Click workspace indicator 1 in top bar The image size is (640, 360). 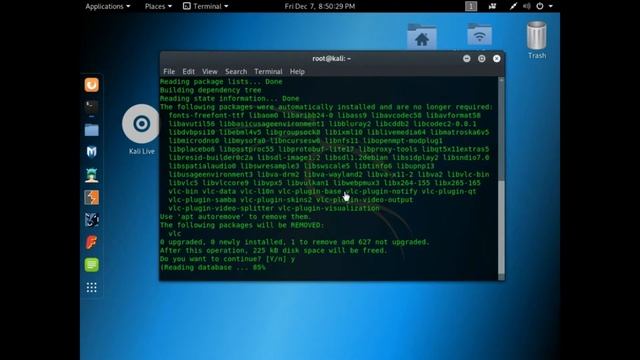coord(471,6)
